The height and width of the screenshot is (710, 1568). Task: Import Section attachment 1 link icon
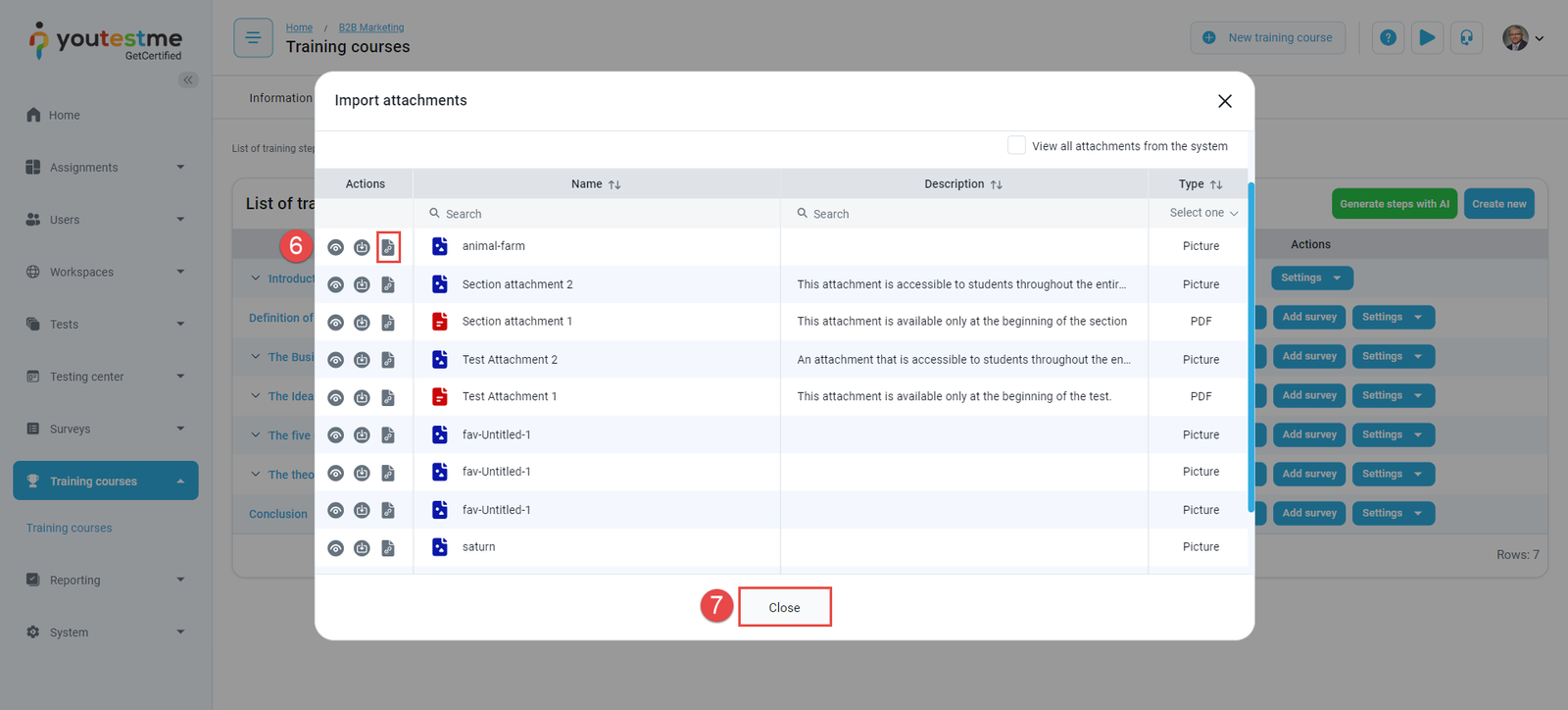pos(388,323)
